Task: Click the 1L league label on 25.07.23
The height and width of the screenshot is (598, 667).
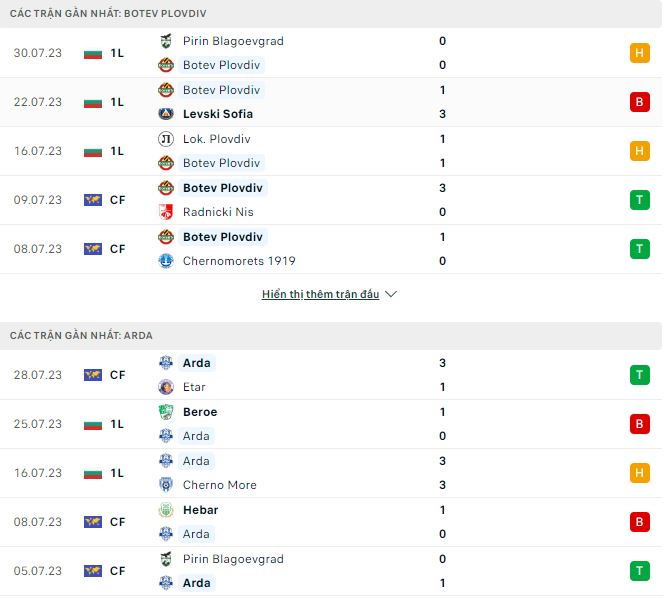Action: click(117, 424)
